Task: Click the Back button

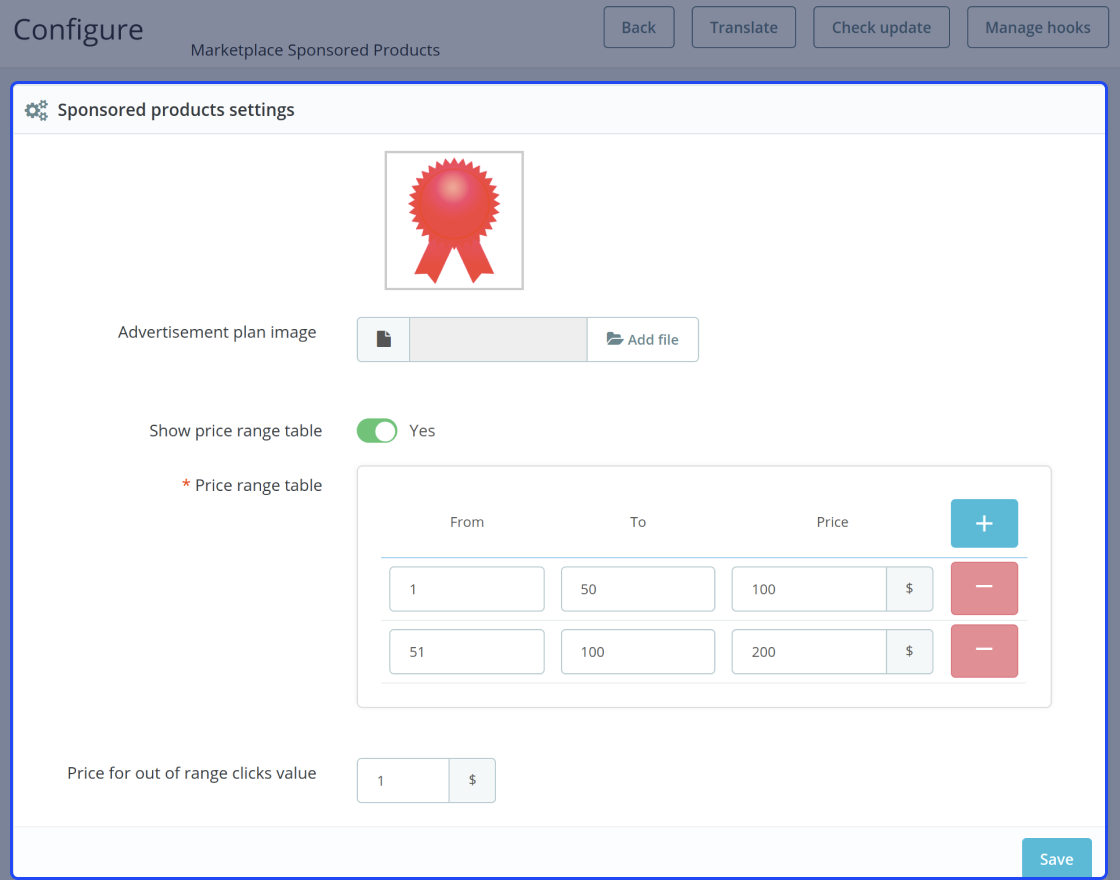Action: coord(639,27)
